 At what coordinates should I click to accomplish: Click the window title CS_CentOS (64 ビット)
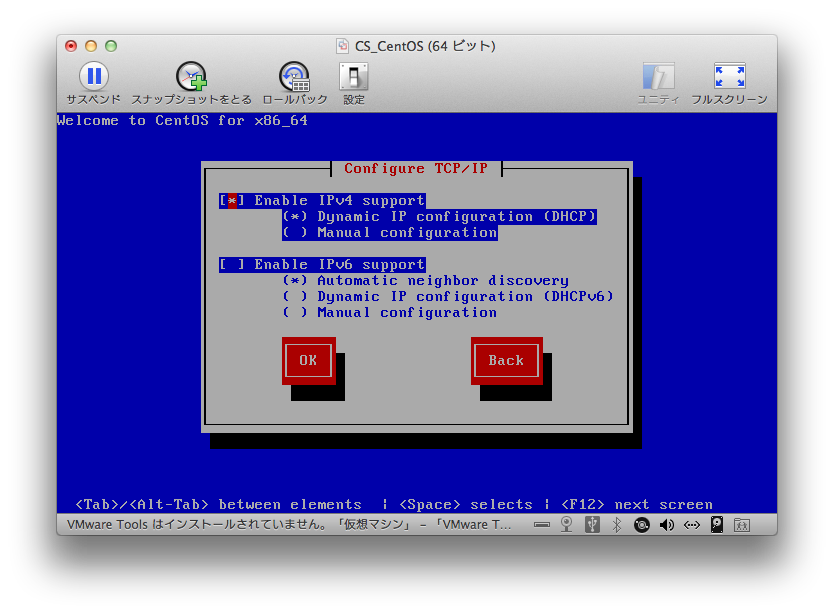tap(425, 46)
